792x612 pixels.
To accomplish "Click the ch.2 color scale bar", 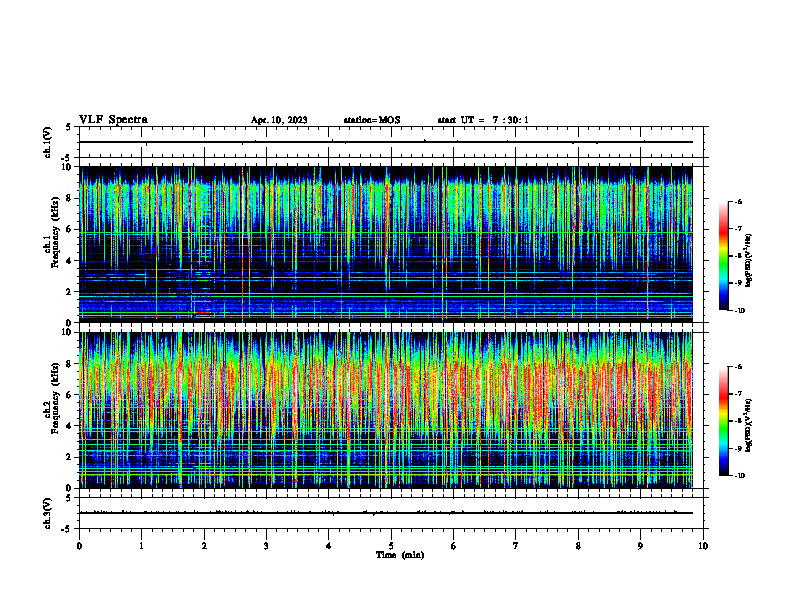I will (x=724, y=421).
